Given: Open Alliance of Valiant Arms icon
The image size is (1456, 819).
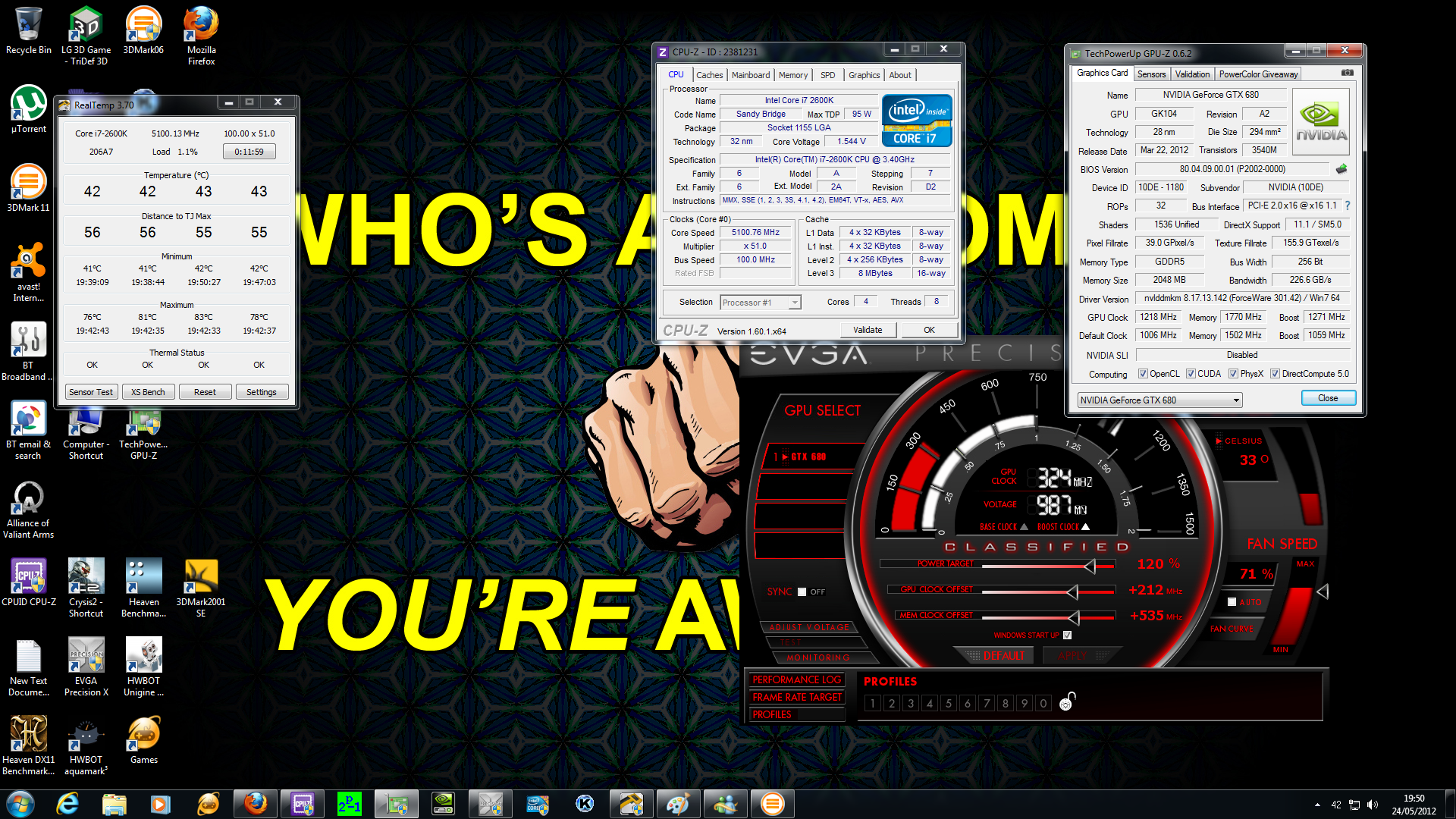Looking at the screenshot, I should point(28,509).
